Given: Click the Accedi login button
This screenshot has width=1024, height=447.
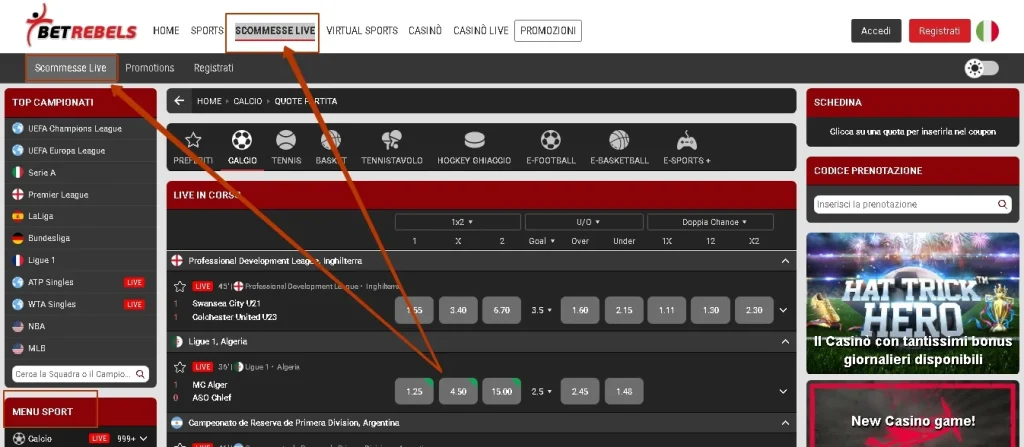Looking at the screenshot, I should coord(876,31).
